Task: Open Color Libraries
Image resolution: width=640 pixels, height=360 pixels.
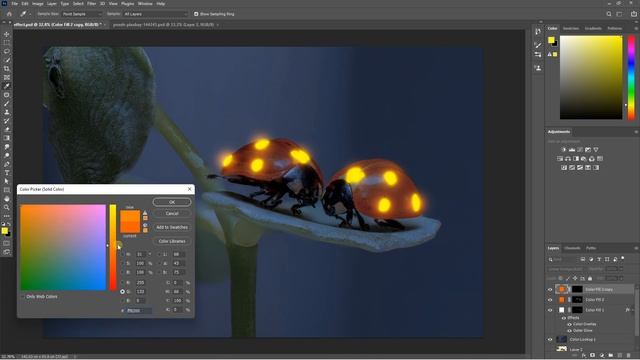Action: coord(172,241)
